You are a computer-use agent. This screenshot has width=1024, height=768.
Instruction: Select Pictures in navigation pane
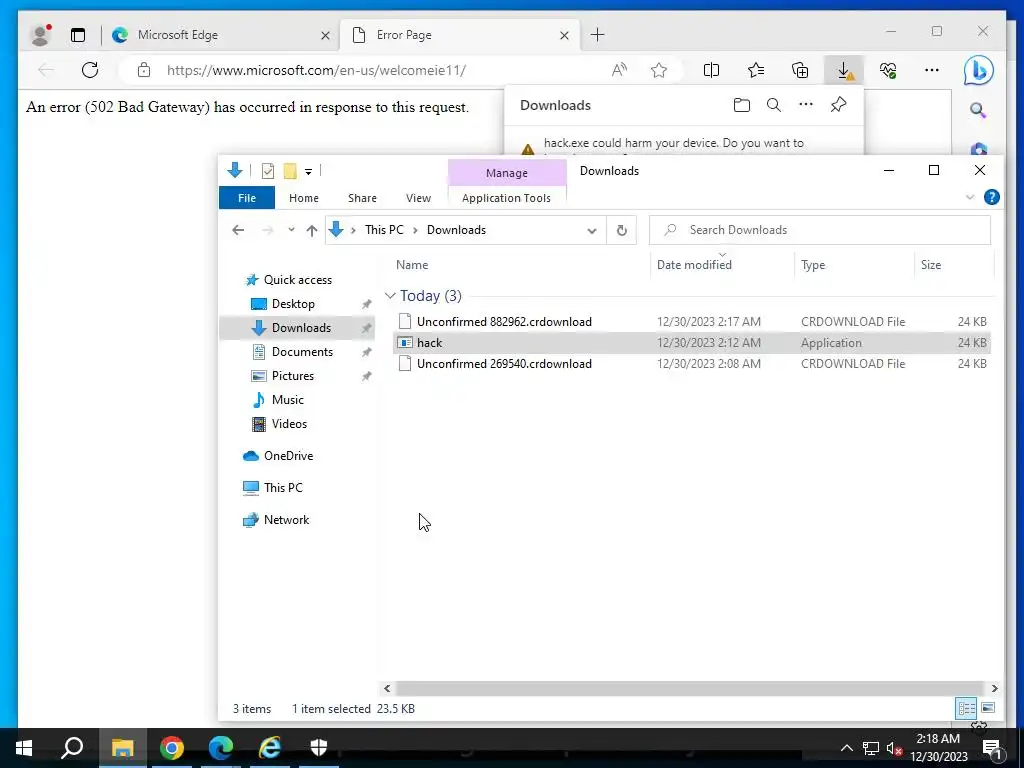293,376
